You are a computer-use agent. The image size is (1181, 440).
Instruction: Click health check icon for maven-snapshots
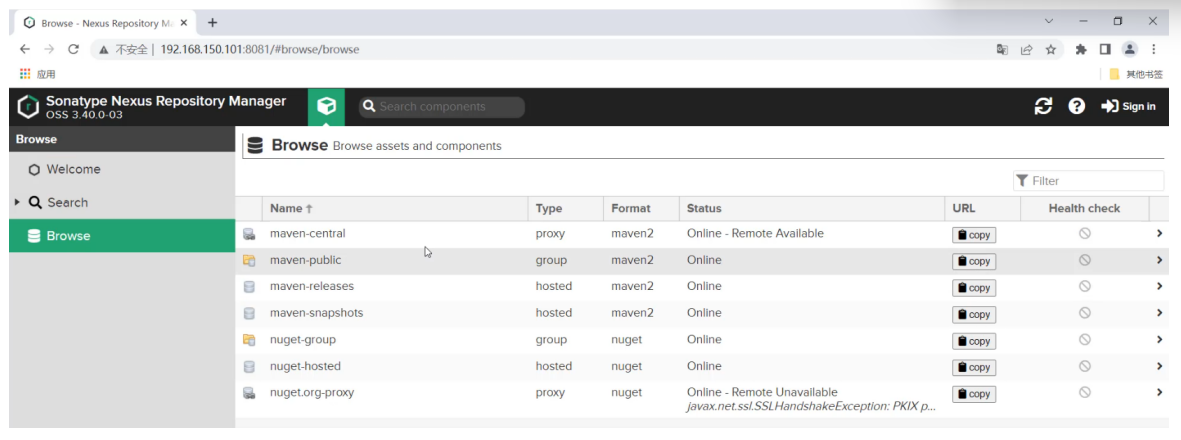1085,313
